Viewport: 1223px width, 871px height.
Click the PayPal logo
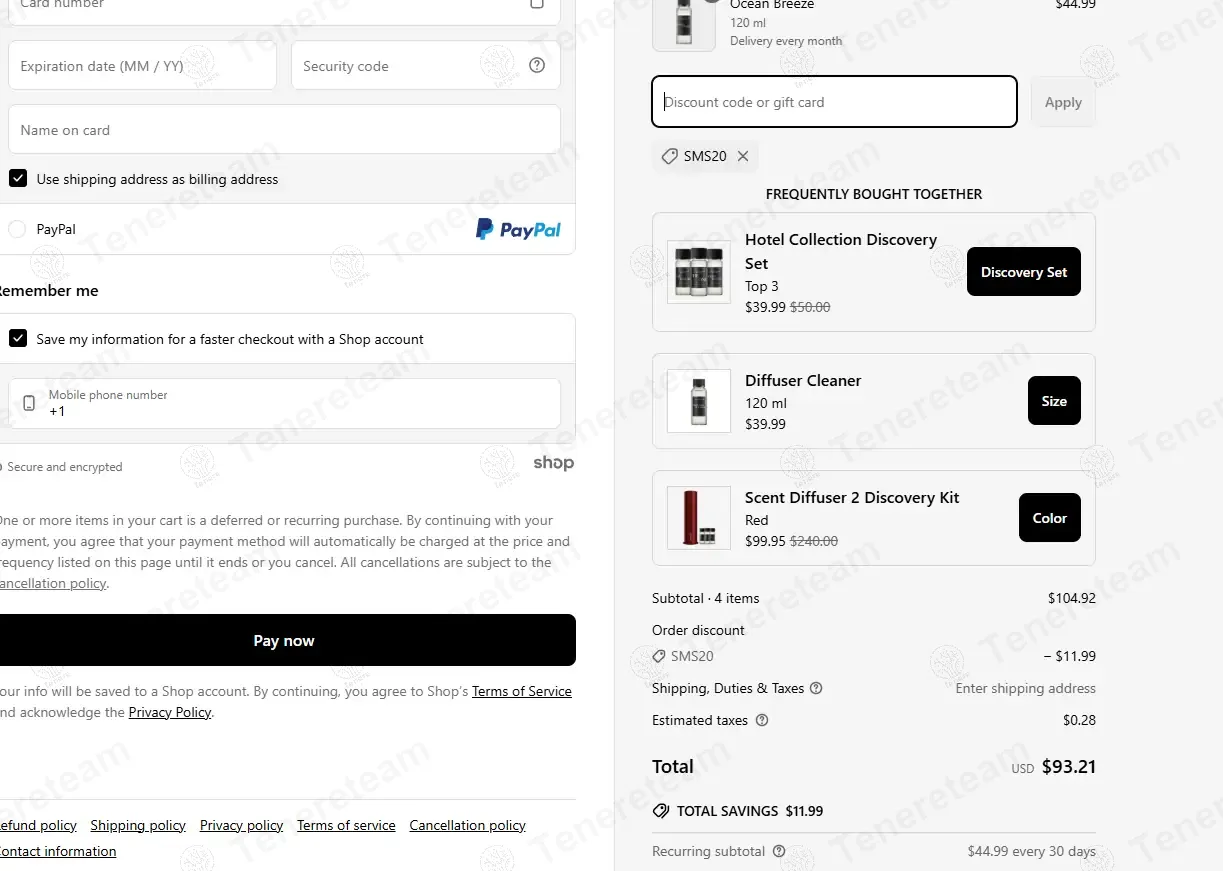pos(518,229)
